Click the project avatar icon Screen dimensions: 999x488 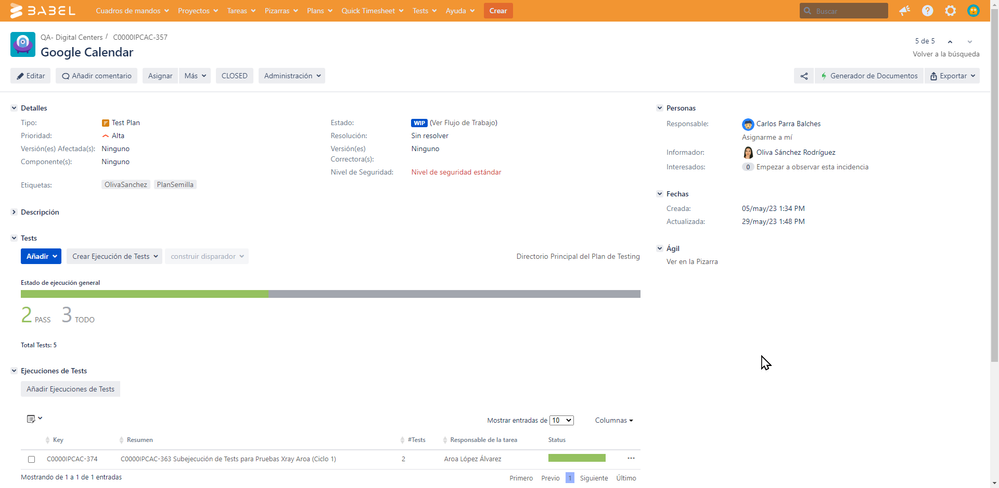(x=23, y=45)
